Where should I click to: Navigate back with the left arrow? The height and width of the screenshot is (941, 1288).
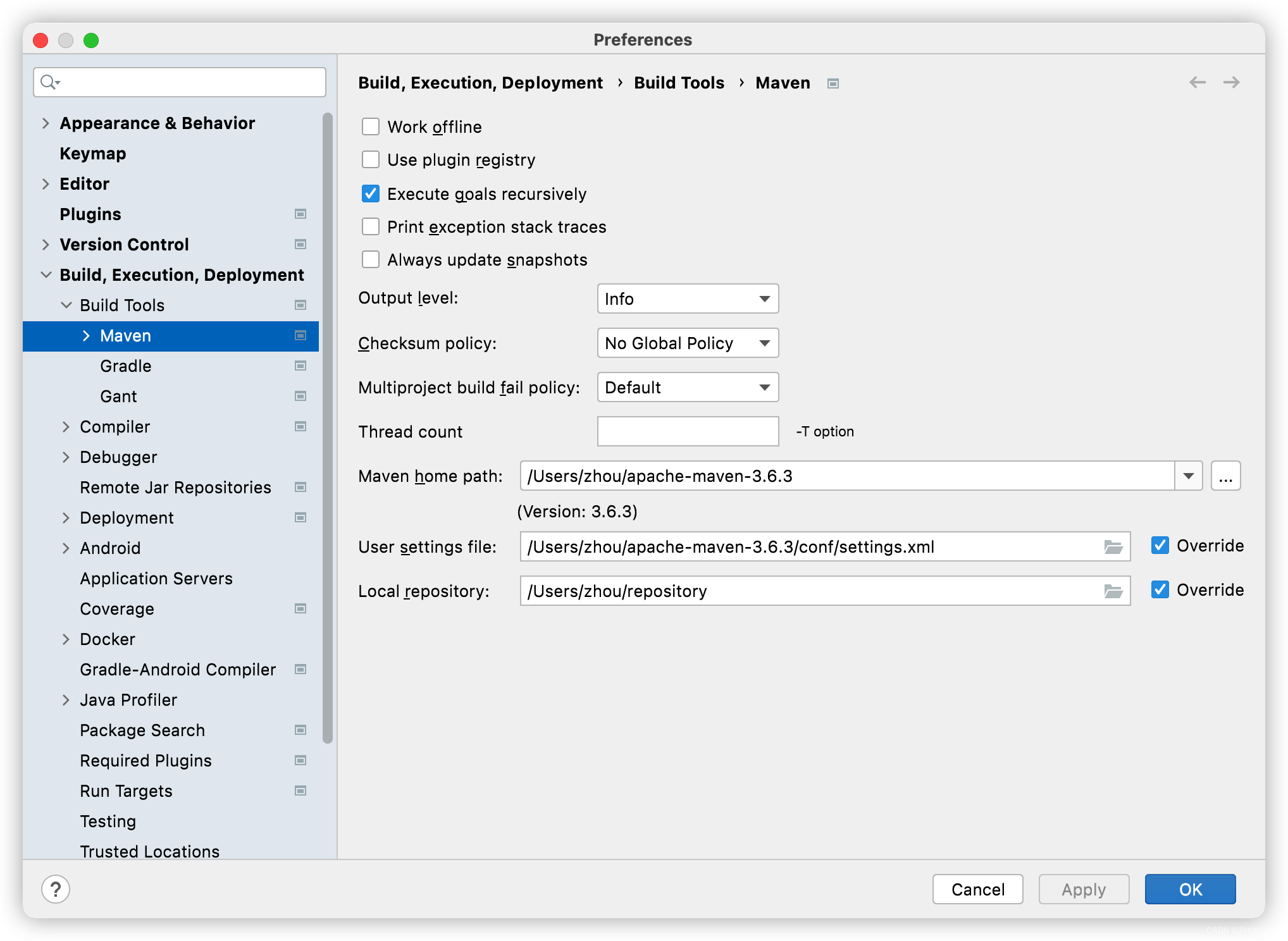(x=1196, y=83)
